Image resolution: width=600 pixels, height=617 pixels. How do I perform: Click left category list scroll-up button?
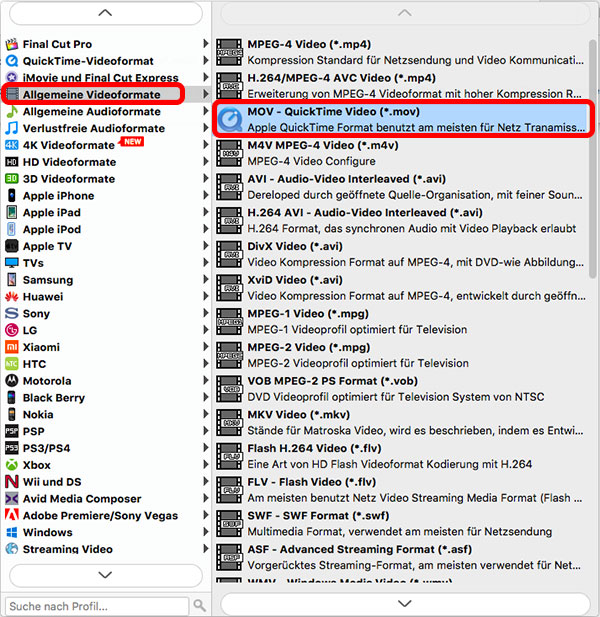click(x=105, y=13)
